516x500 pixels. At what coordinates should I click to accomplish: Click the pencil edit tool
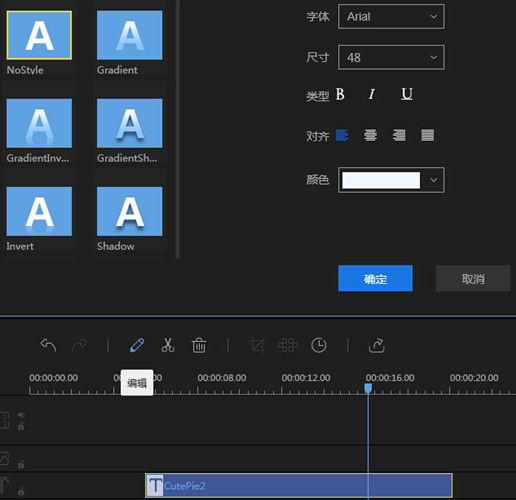click(137, 345)
